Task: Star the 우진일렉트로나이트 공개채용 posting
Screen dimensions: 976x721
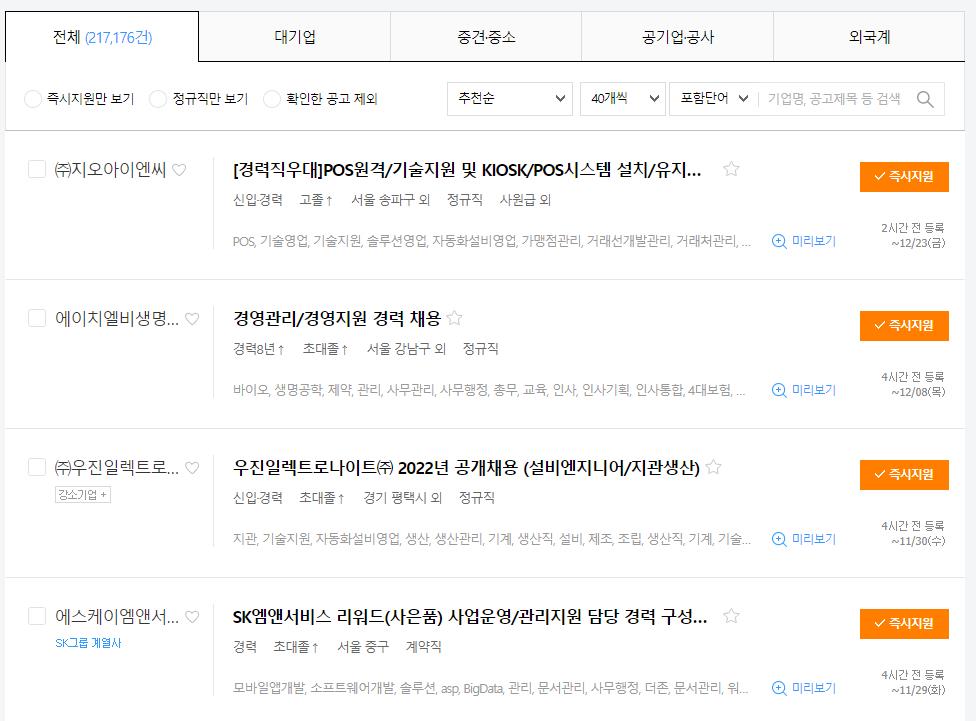Action: tap(715, 466)
